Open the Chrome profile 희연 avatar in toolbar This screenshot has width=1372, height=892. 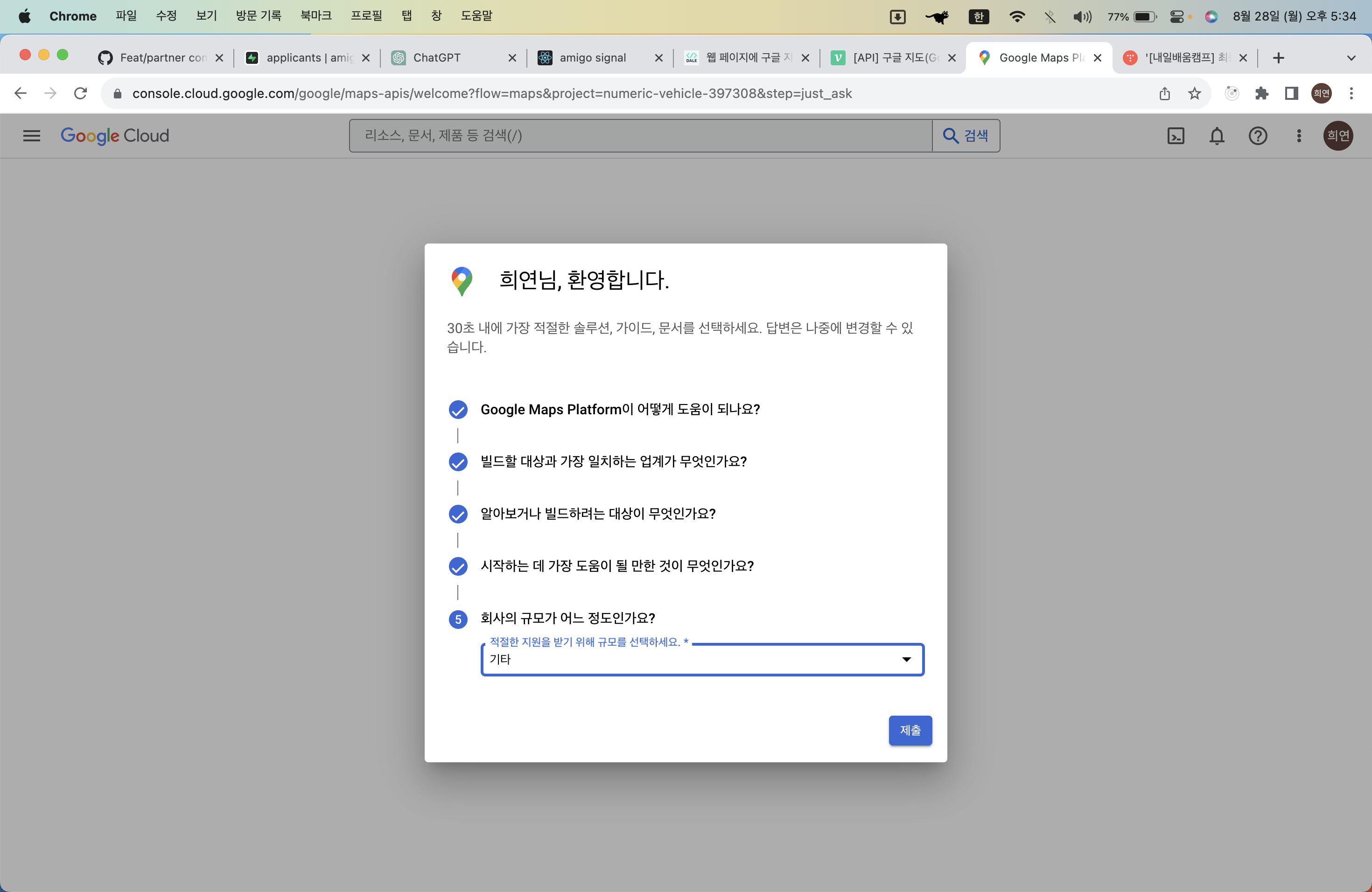[x=1321, y=93]
